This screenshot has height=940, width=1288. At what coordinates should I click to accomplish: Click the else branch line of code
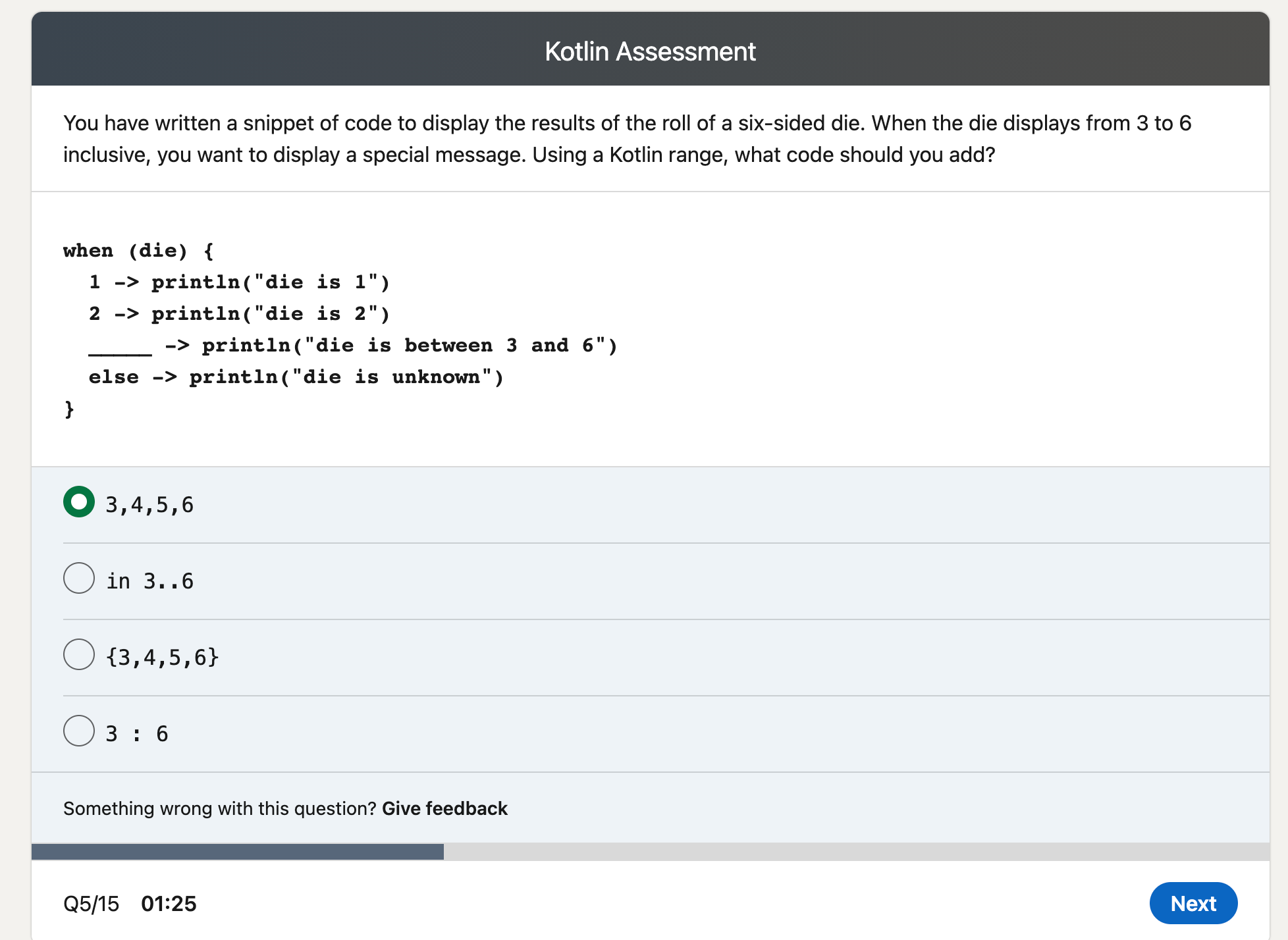[295, 377]
